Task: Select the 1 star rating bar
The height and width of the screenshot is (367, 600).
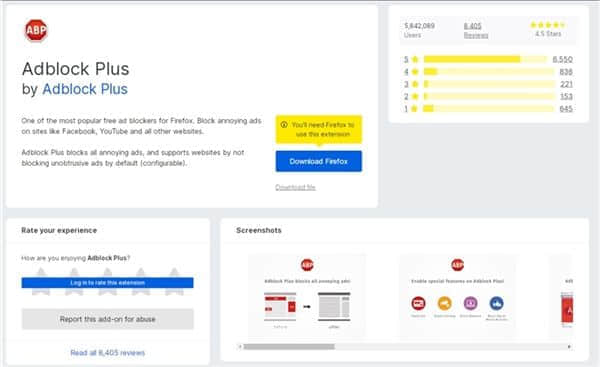Action: (489, 109)
